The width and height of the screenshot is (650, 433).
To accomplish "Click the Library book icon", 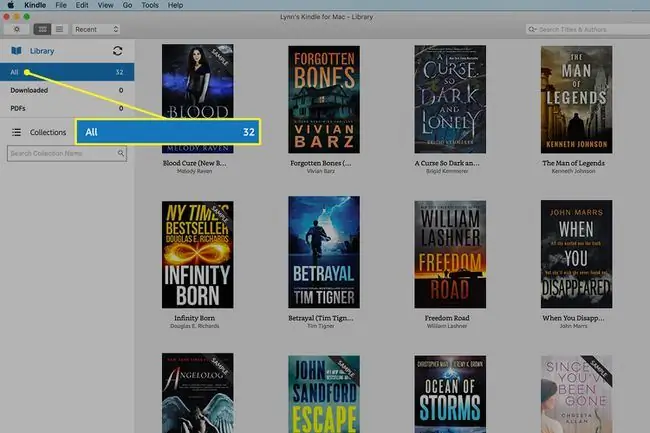I will point(16,51).
